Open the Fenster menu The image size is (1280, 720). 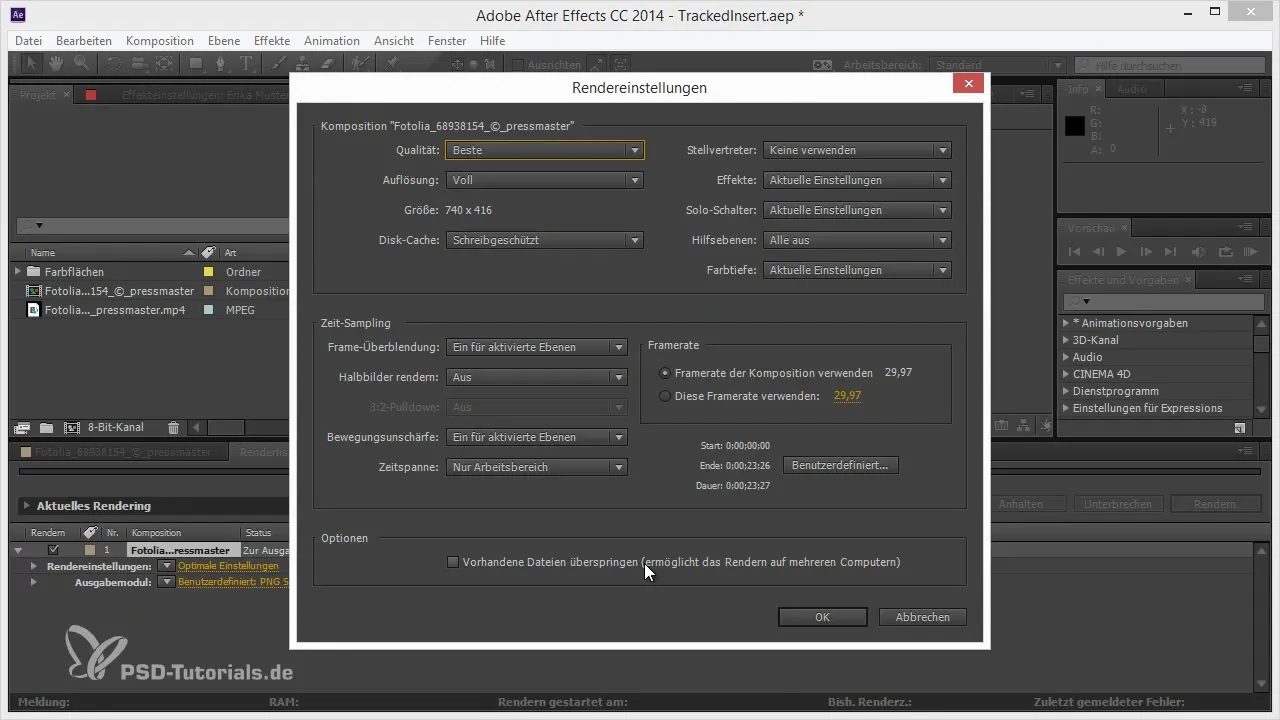(x=447, y=41)
